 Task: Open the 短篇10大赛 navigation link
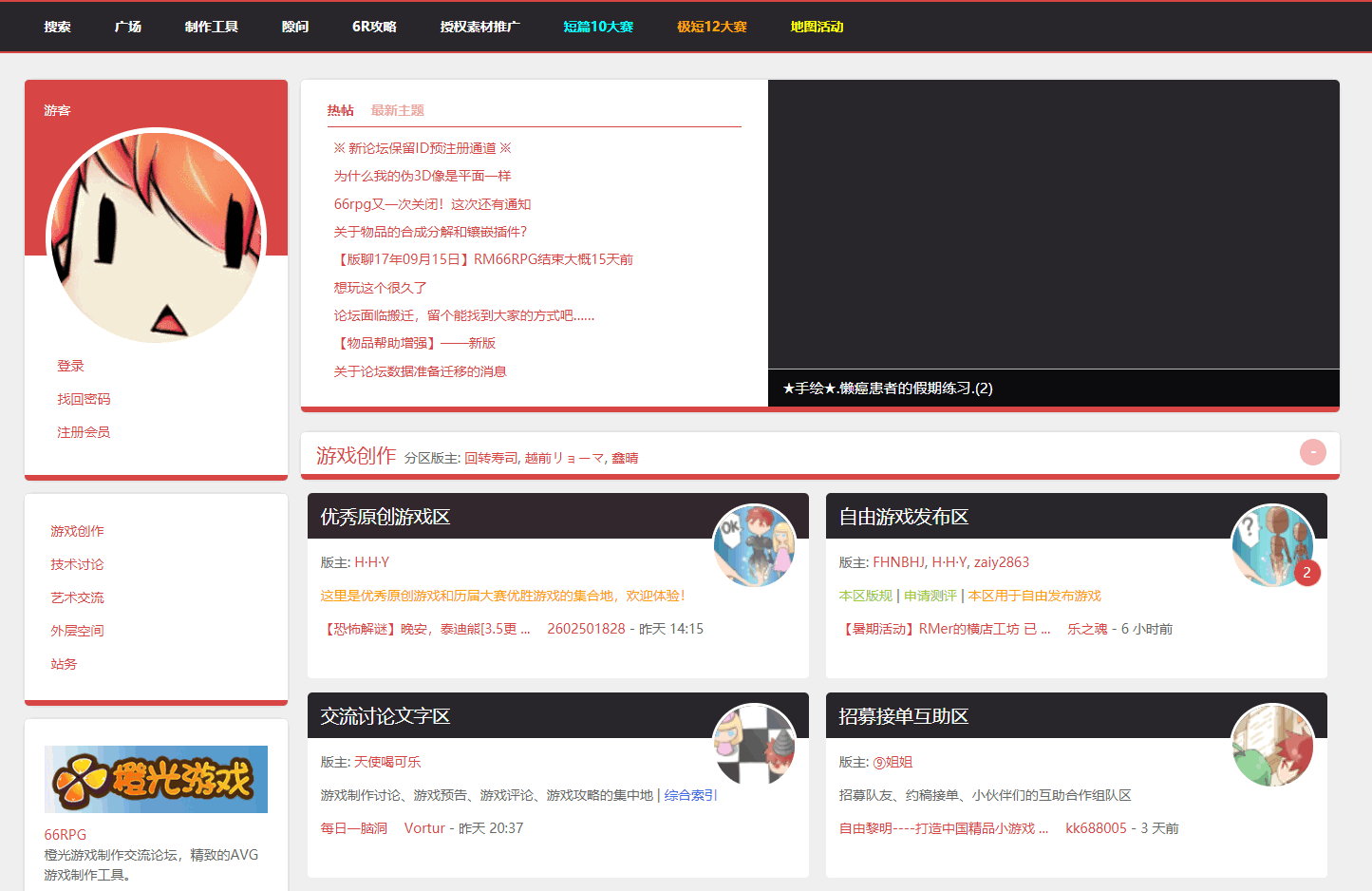[x=598, y=27]
